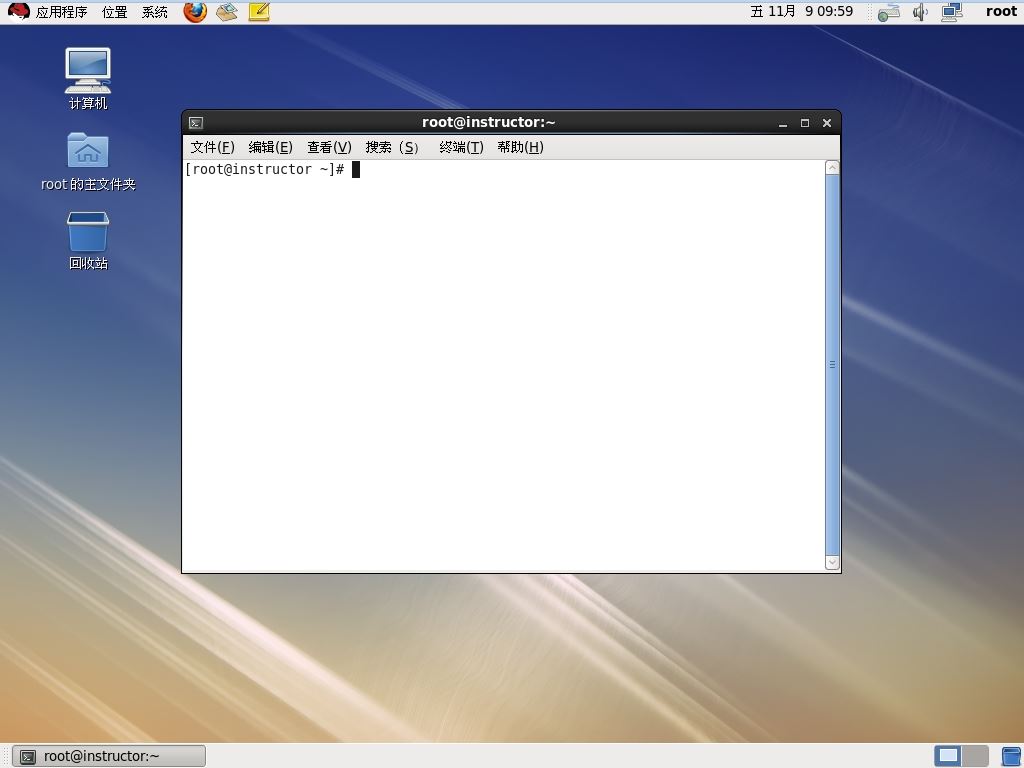
Task: Select the 计算机 desktop icon
Action: pyautogui.click(x=88, y=79)
